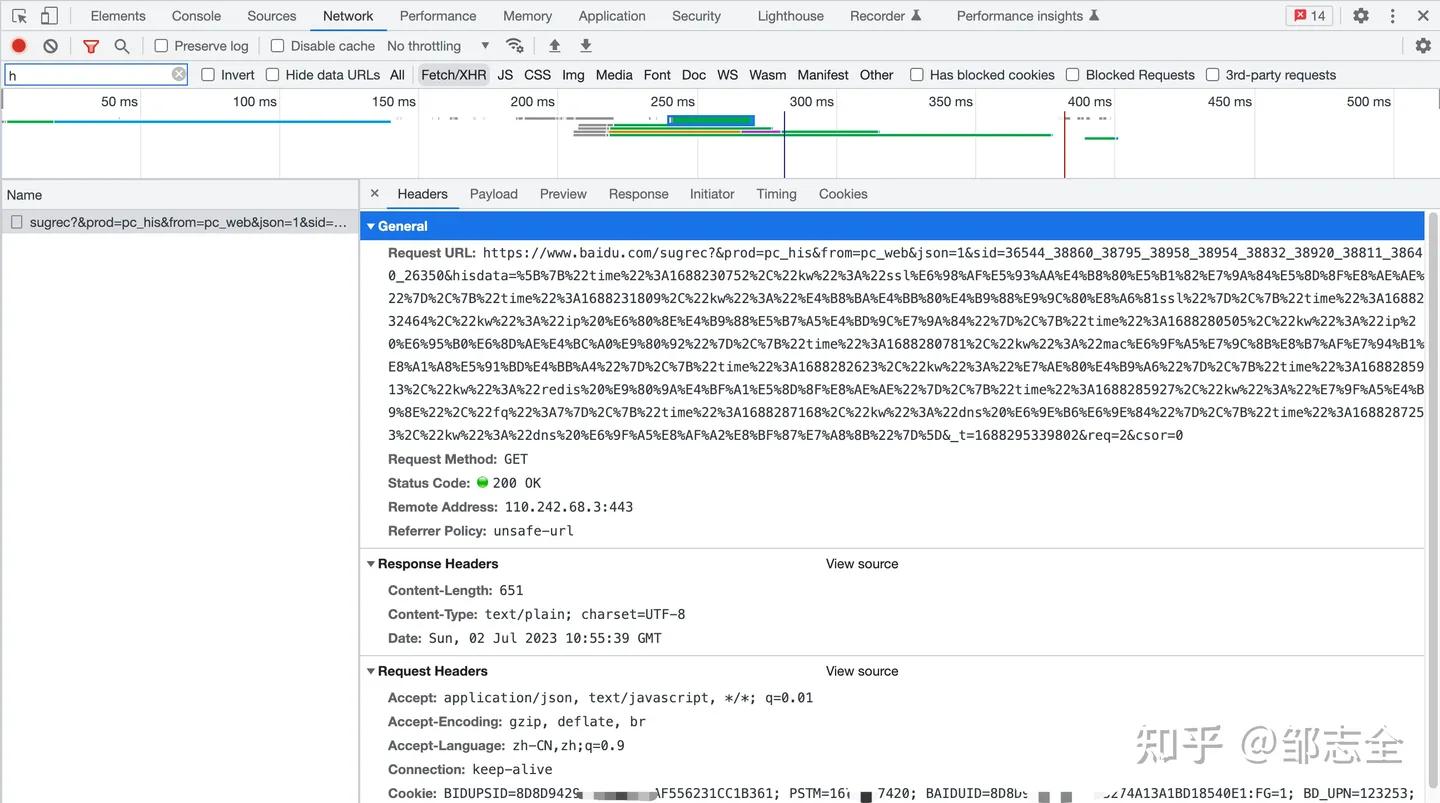Stop recording network log

(x=19, y=46)
